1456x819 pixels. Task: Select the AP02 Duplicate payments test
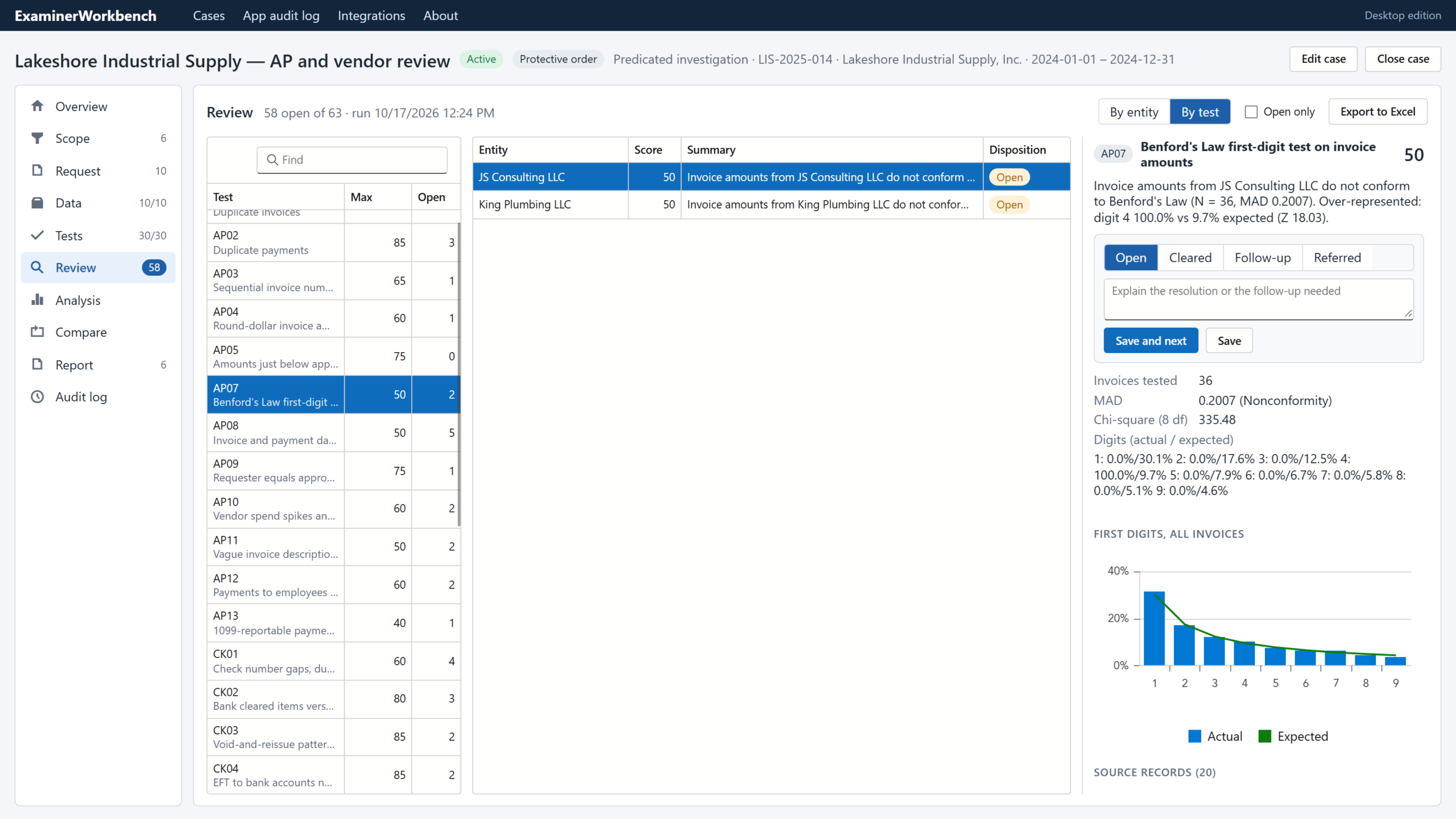point(334,242)
